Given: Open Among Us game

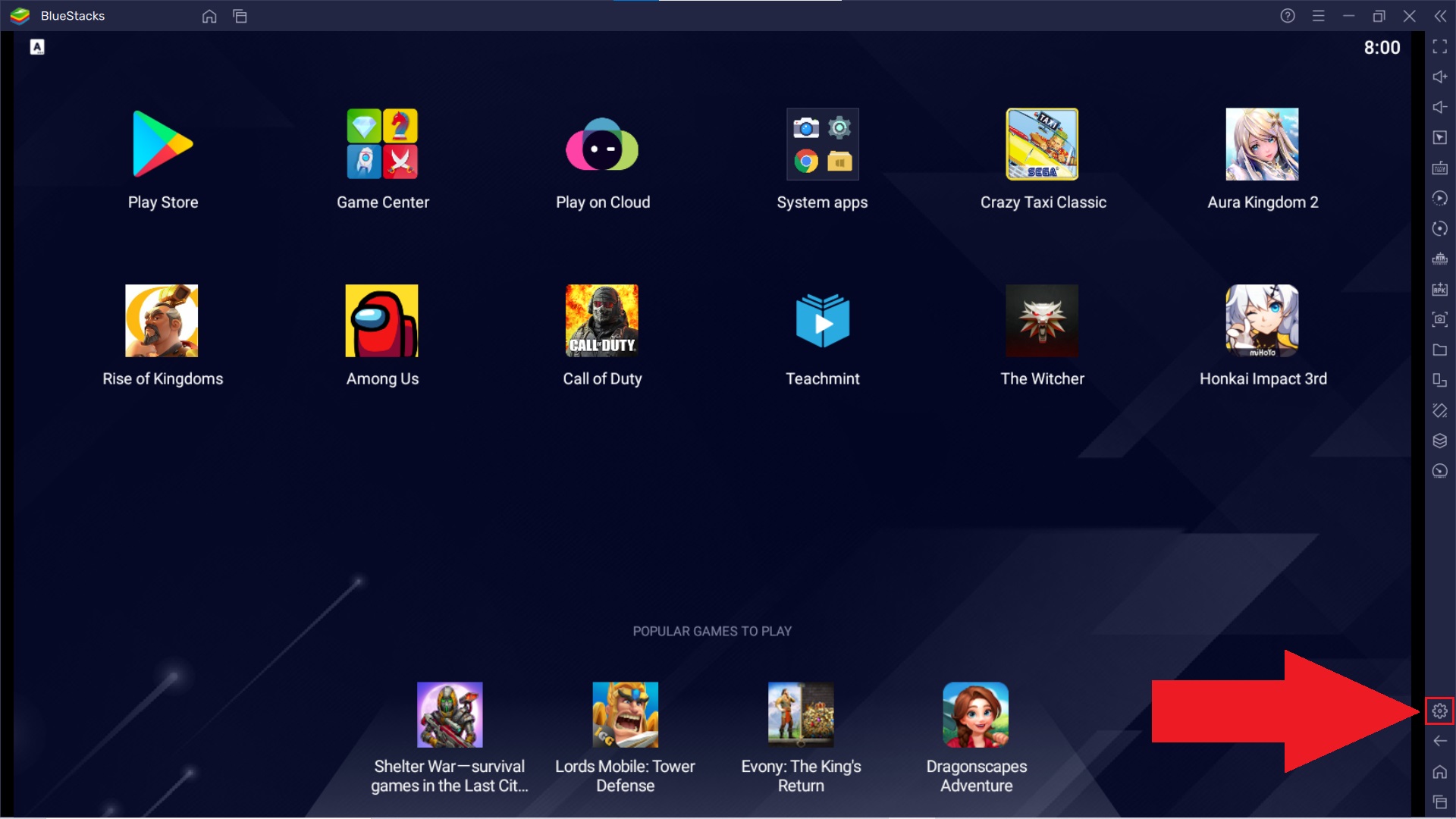Looking at the screenshot, I should [x=381, y=321].
